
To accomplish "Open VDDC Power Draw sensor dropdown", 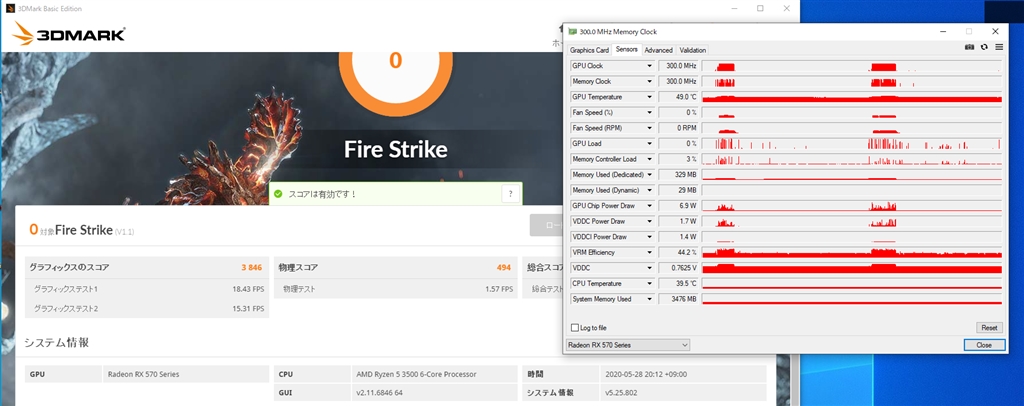I will [x=650, y=221].
